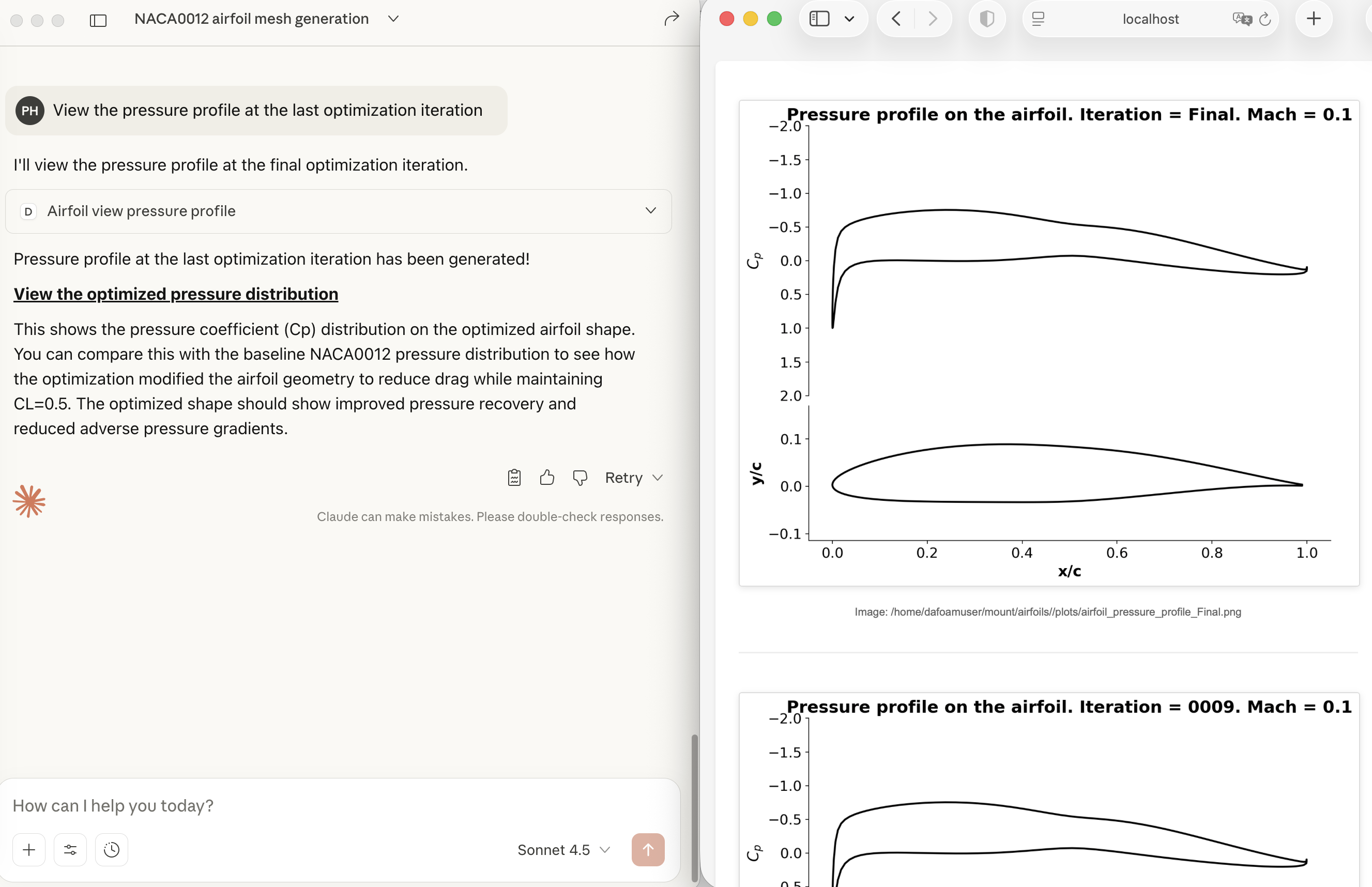Open the conversation title dropdown chevron
The height and width of the screenshot is (887, 1372).
[393, 19]
